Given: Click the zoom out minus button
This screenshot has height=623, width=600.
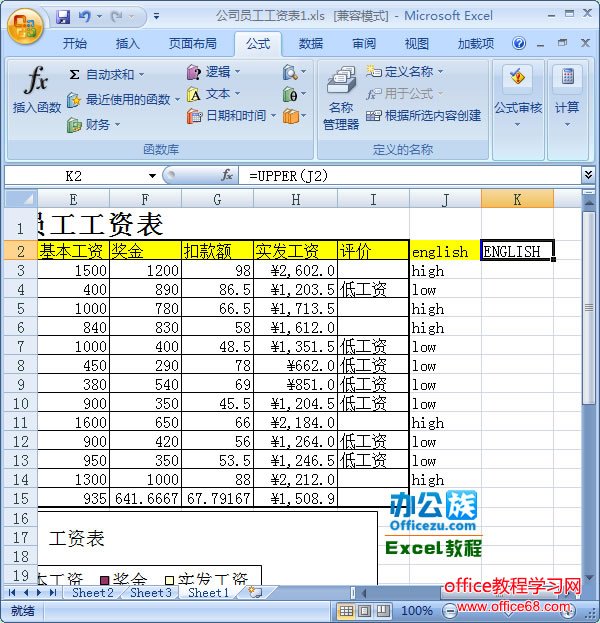Looking at the screenshot, I should click(x=449, y=610).
